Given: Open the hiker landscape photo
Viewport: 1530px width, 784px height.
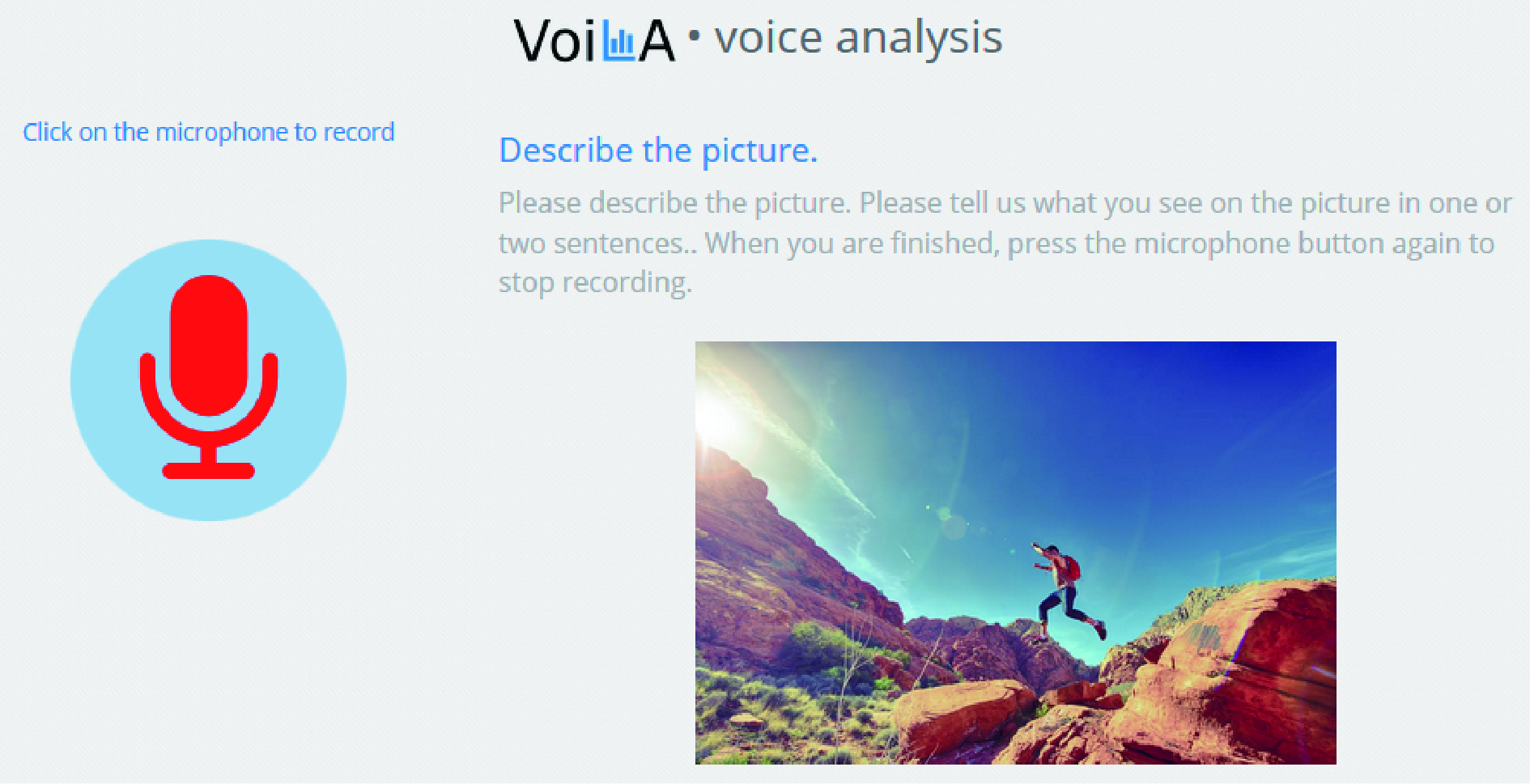Looking at the screenshot, I should pos(1015,553).
